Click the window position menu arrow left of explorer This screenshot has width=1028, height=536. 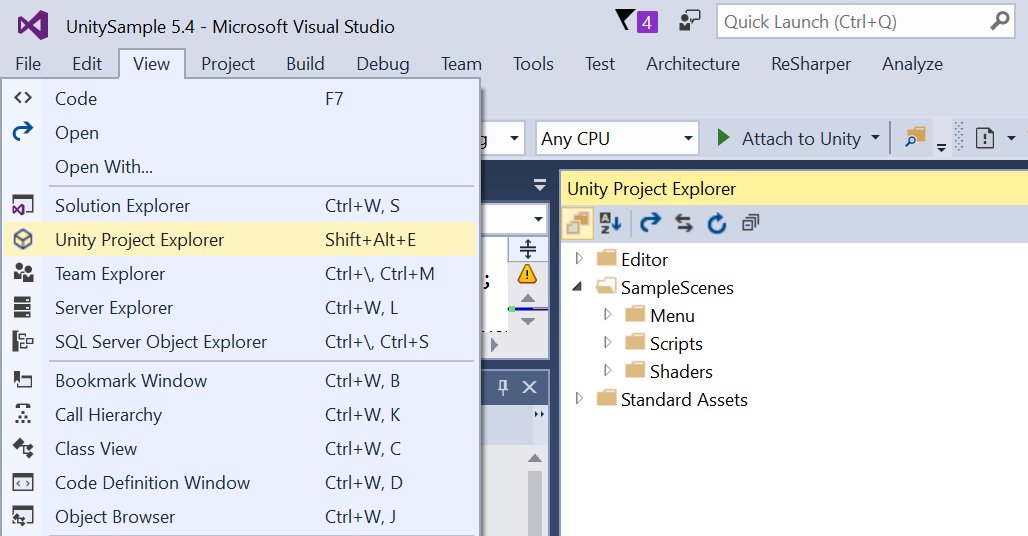click(540, 185)
